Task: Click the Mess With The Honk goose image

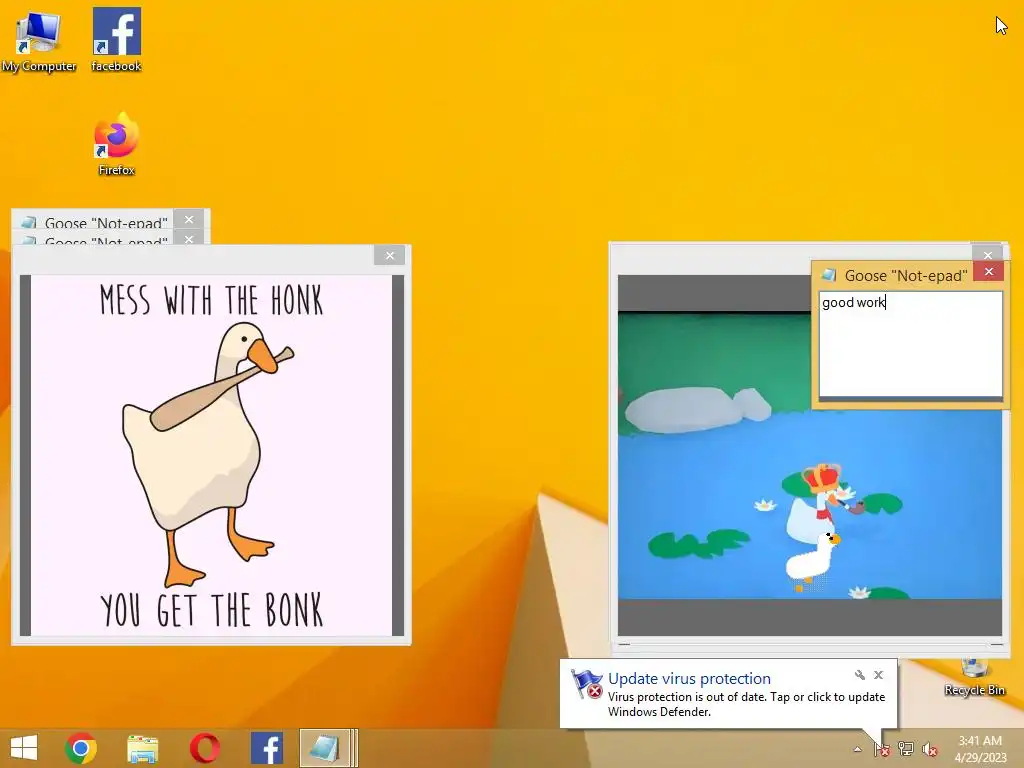Action: point(212,455)
